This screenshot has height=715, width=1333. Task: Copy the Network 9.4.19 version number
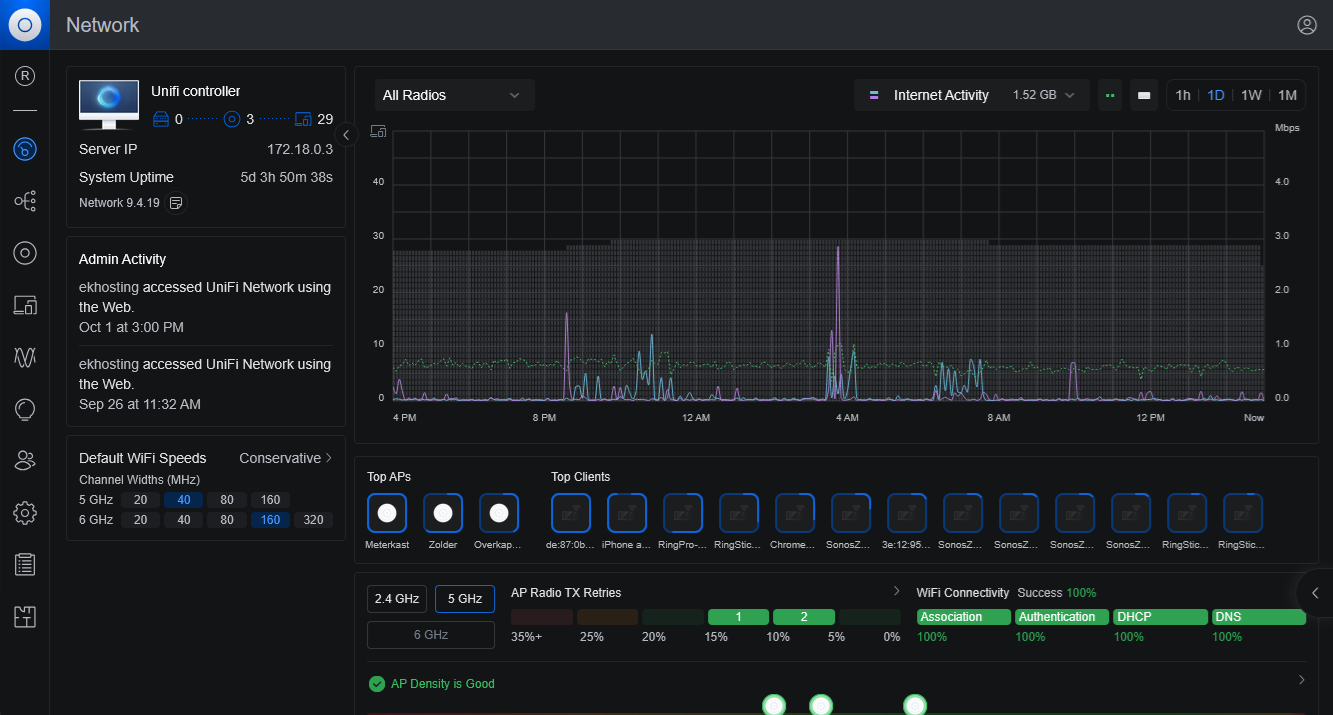pos(176,202)
